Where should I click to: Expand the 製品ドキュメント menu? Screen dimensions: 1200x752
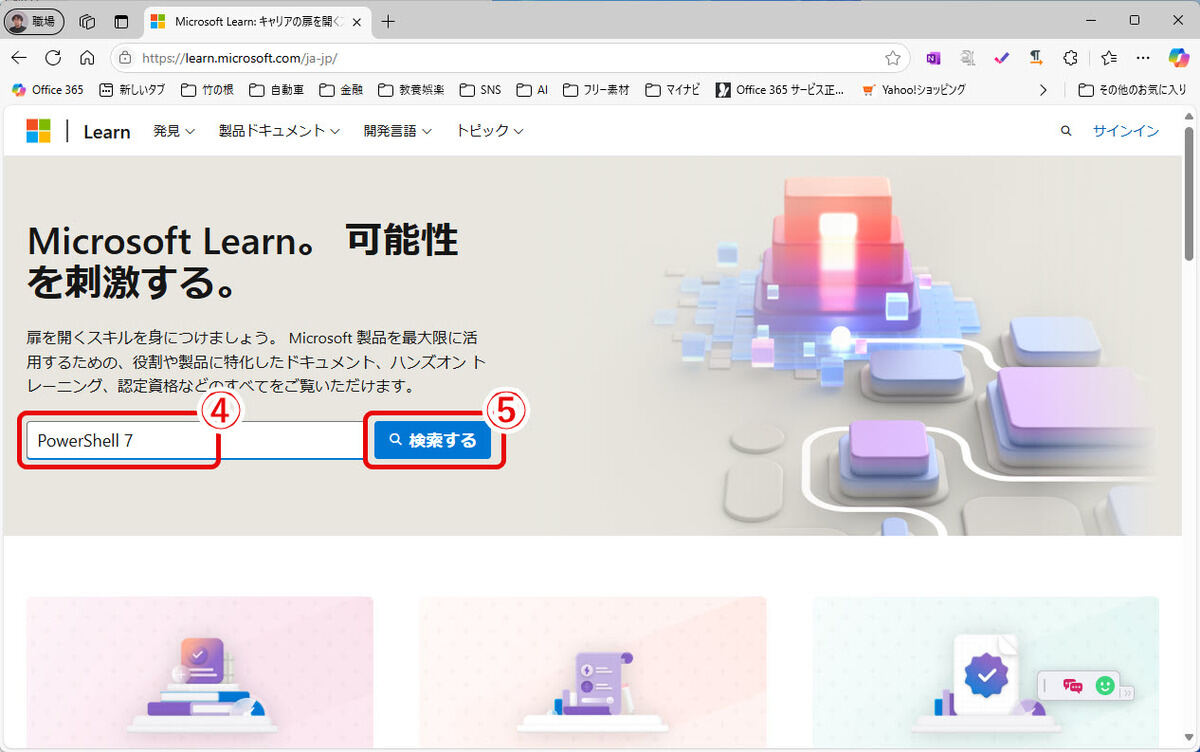pos(279,131)
